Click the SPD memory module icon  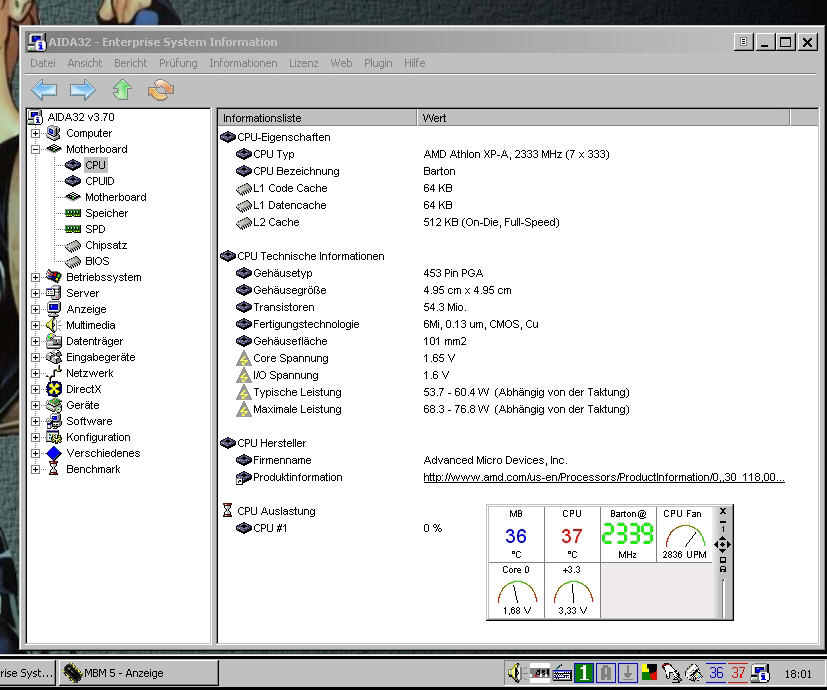pyautogui.click(x=73, y=229)
